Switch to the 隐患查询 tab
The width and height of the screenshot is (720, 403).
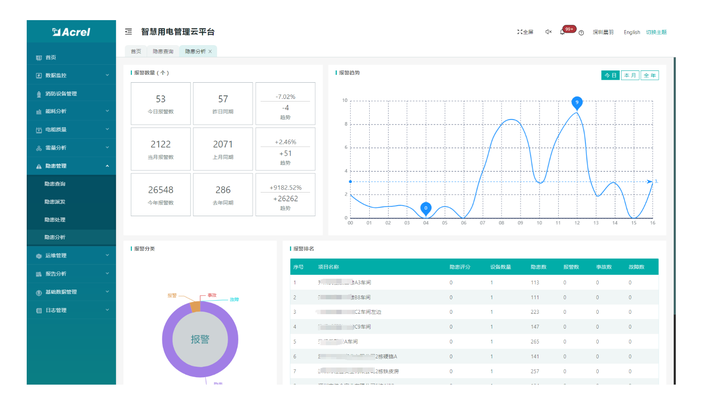pyautogui.click(x=163, y=51)
